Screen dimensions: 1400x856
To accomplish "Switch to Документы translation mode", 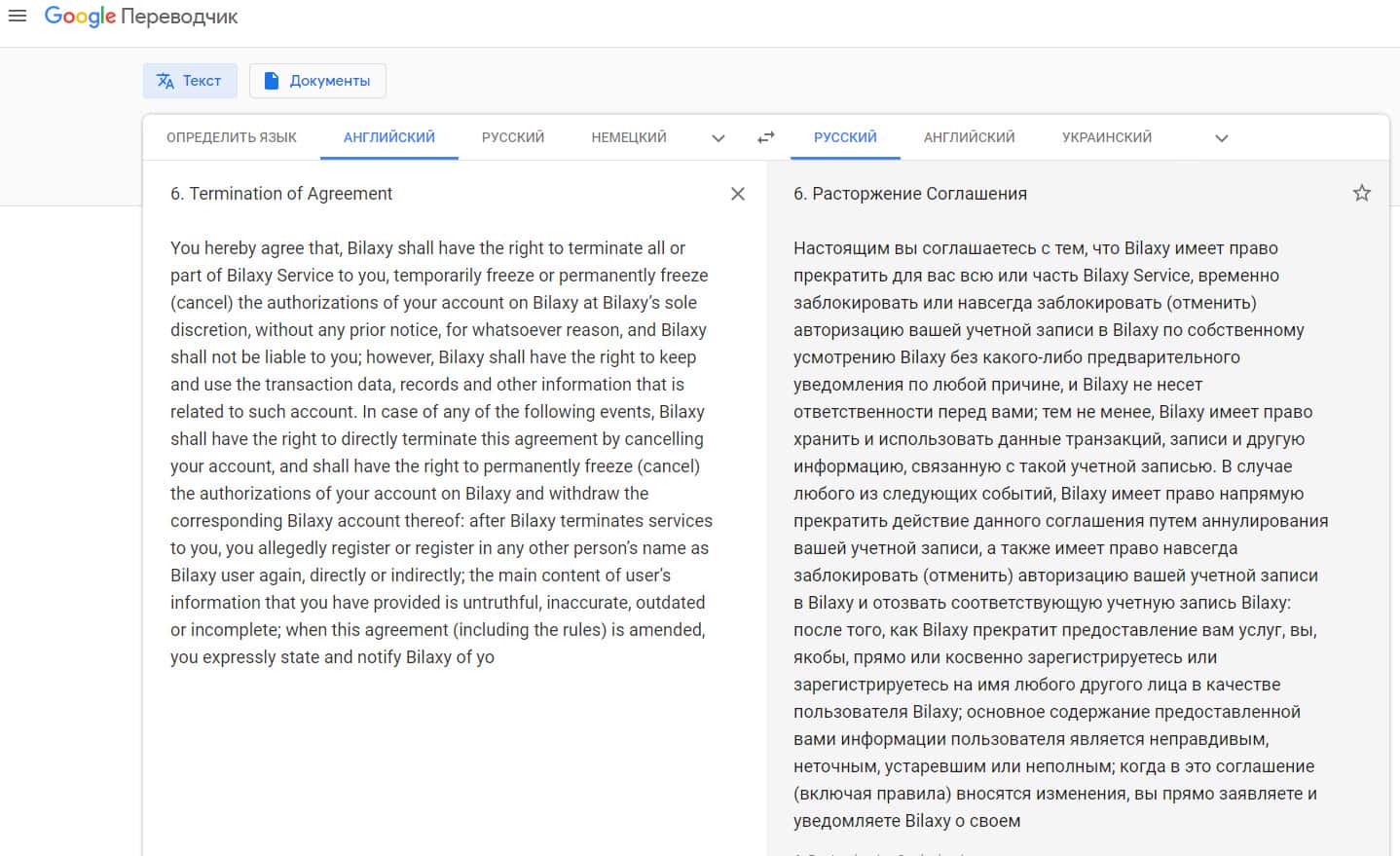I will tap(317, 81).
